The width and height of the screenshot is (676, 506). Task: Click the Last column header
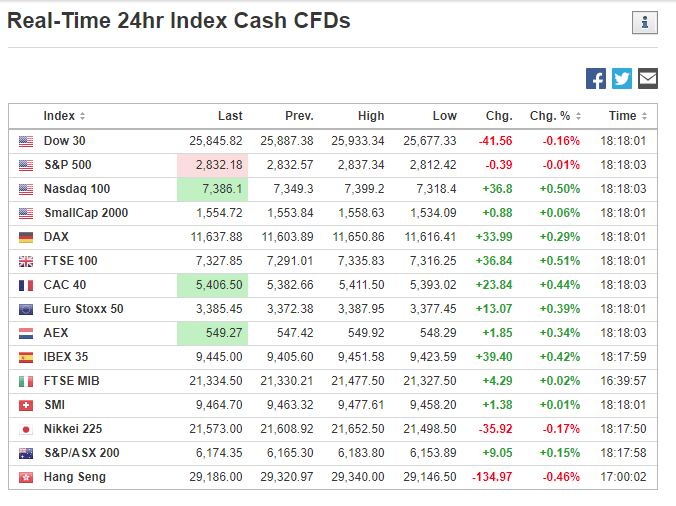[x=230, y=116]
